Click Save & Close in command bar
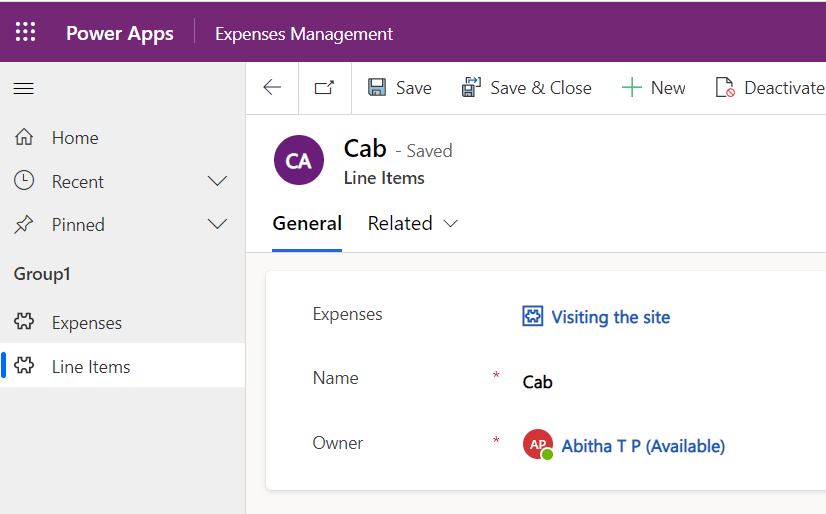 tap(527, 88)
